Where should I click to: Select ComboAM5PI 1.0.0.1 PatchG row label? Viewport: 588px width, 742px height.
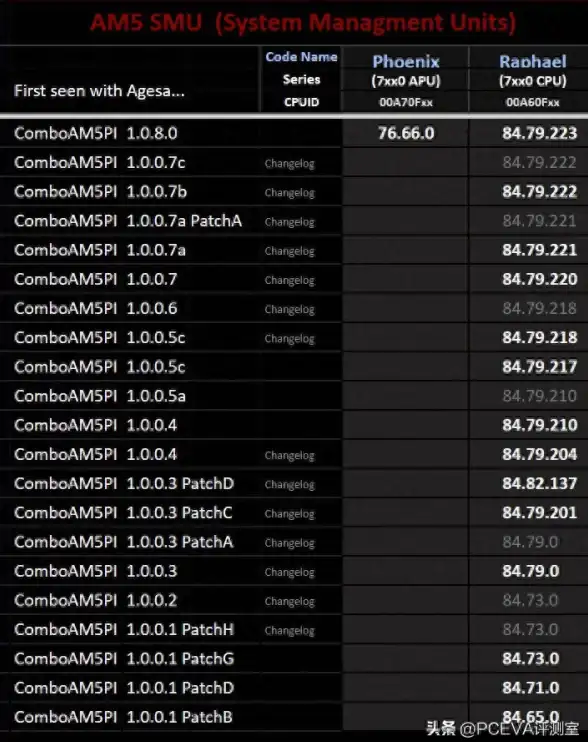(124, 659)
